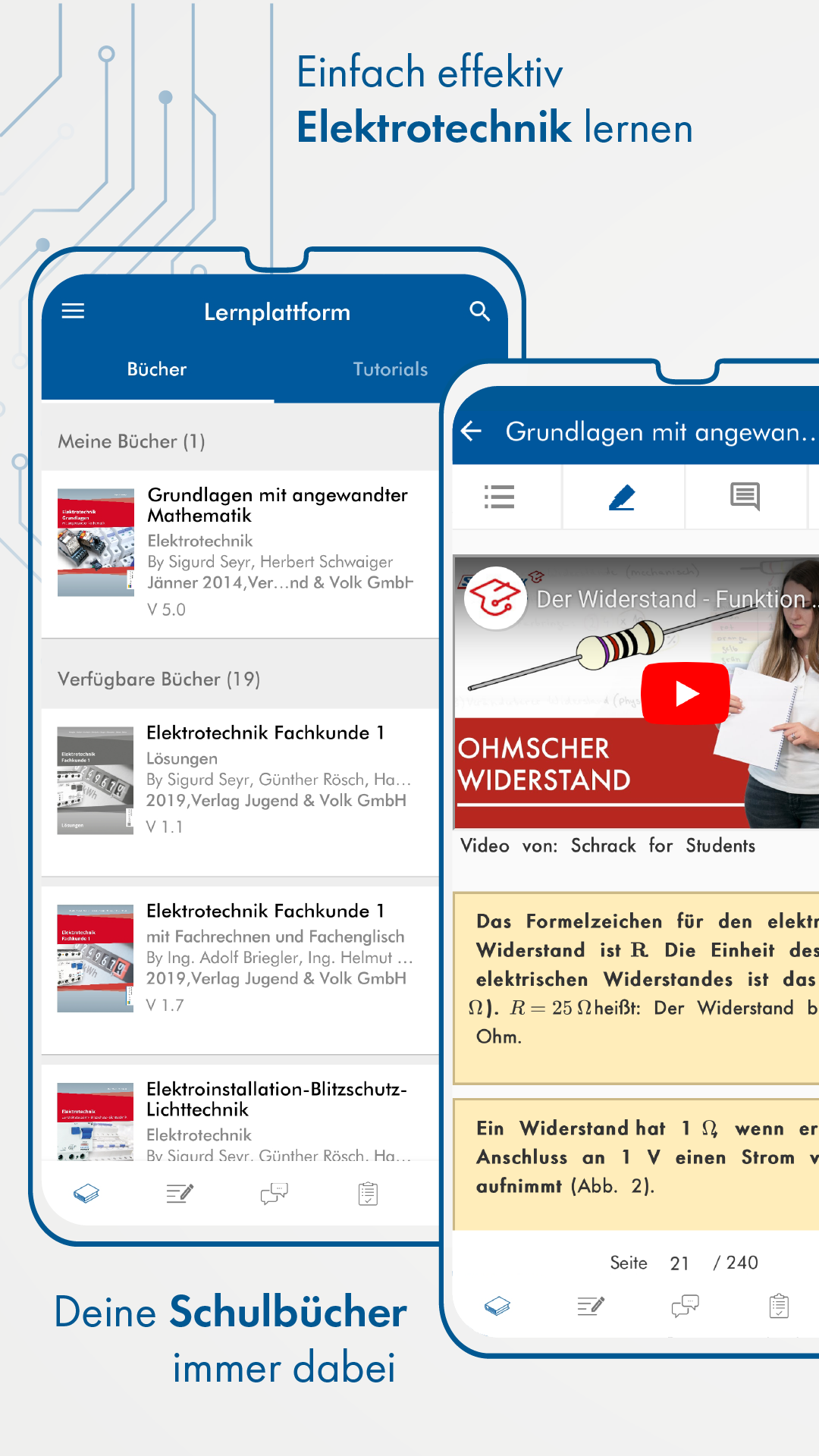Open the comments note icon in reader toolbar
This screenshot has height=1456, width=819.
[x=745, y=497]
